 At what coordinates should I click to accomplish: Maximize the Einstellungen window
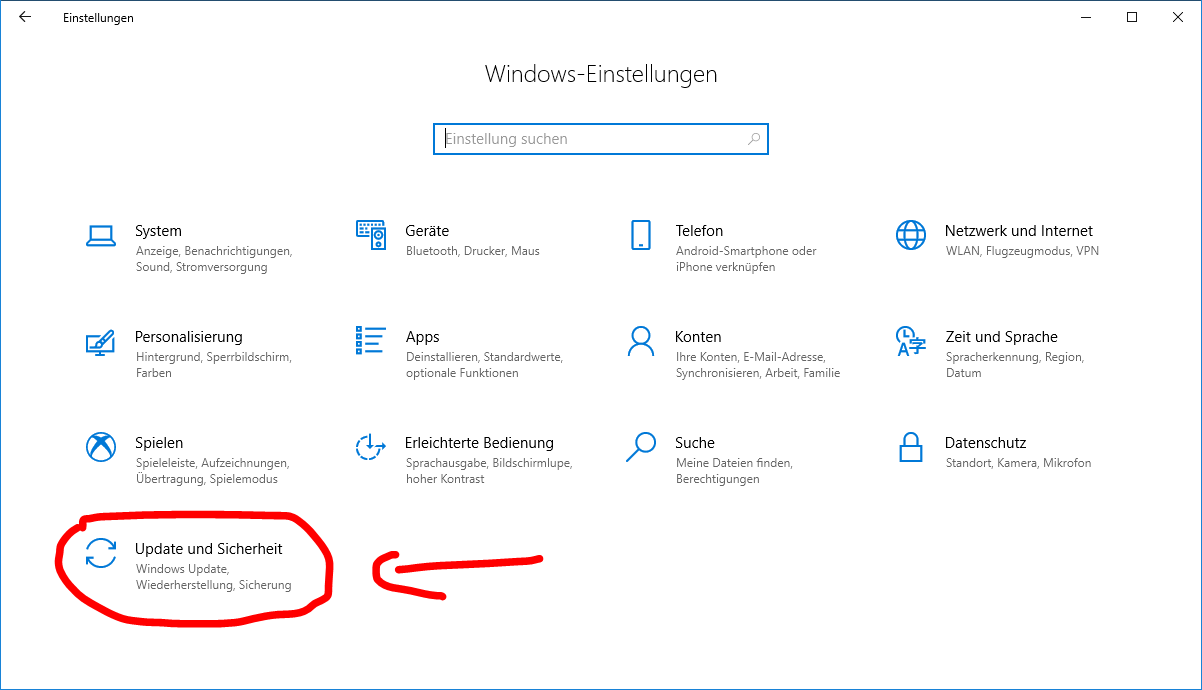[1132, 17]
